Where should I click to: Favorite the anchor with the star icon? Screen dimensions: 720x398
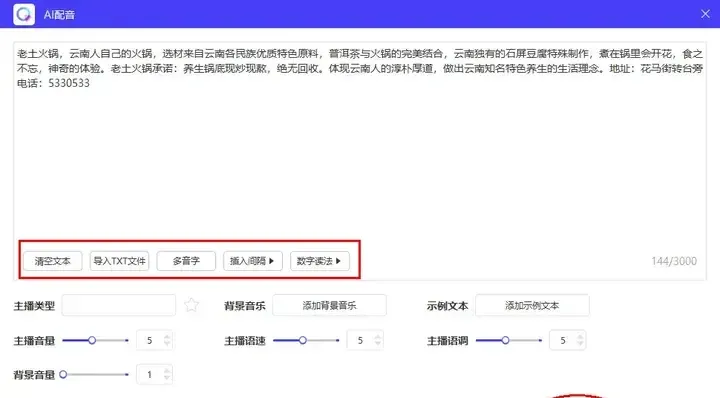click(191, 305)
